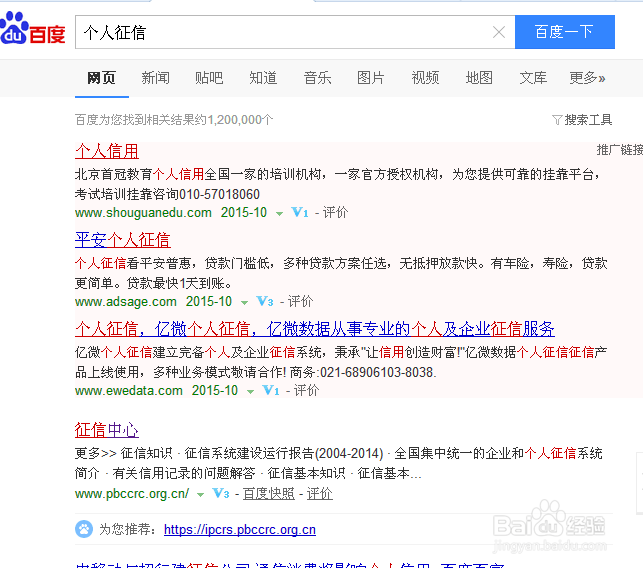Expand dropdown arrow after adsage.com 2015-10

coord(244,303)
